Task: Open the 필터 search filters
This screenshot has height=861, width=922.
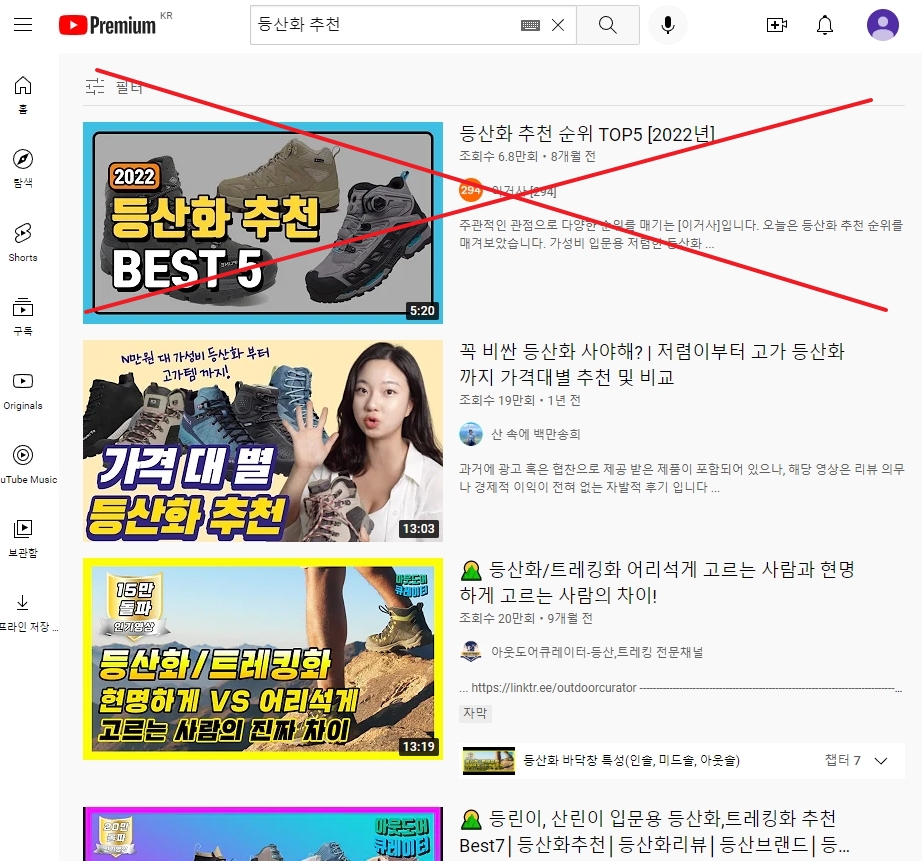Action: coord(111,88)
